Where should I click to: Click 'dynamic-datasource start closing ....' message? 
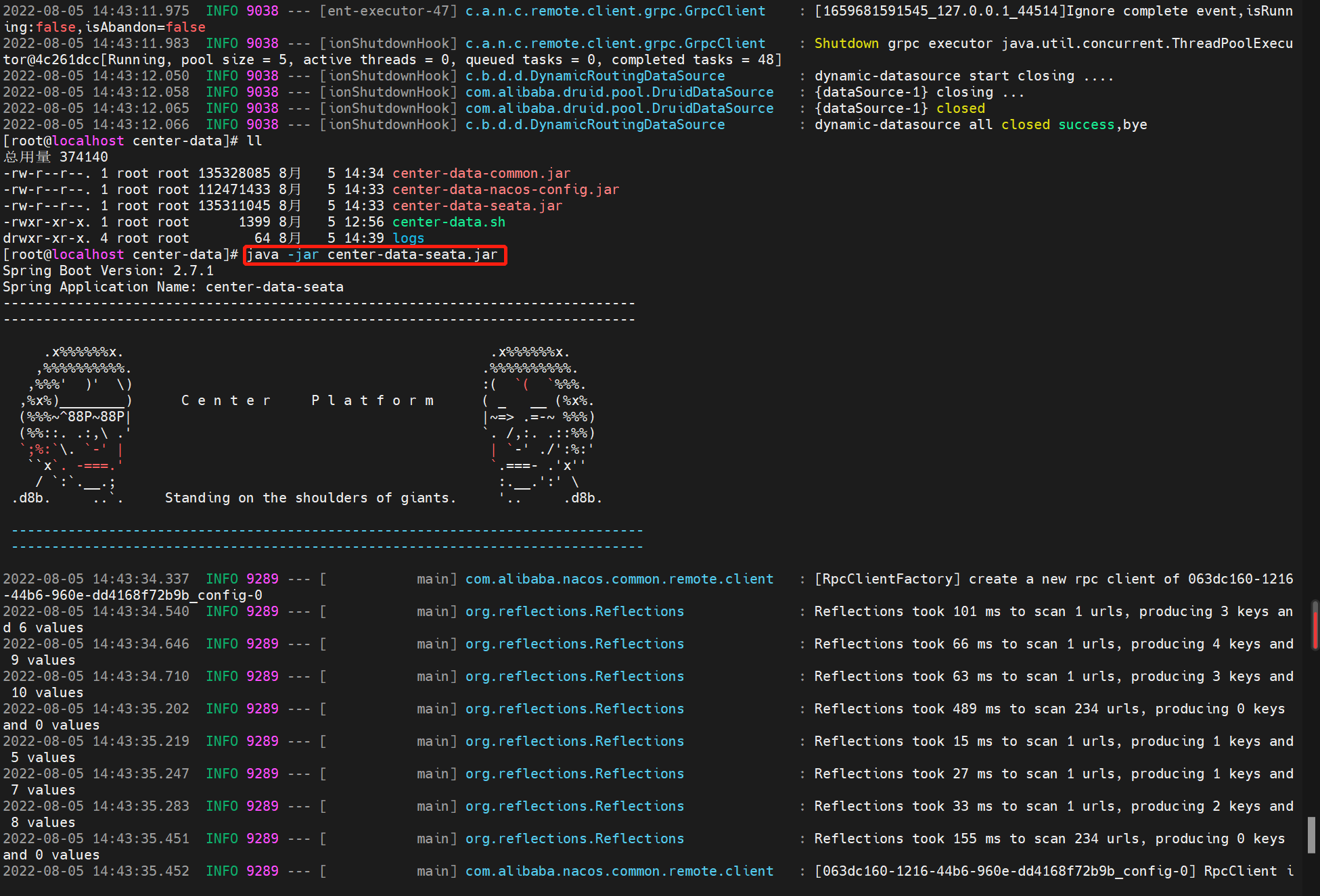pos(964,76)
